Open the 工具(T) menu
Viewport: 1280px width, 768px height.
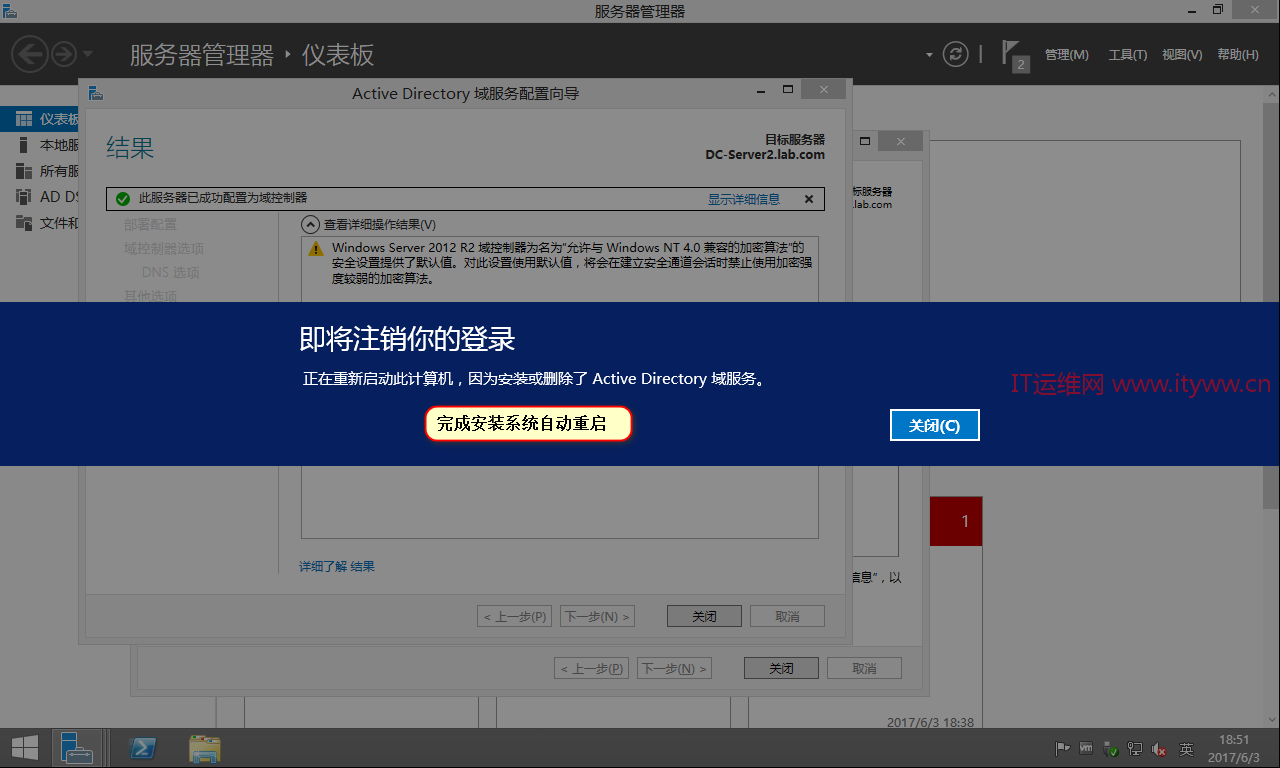(x=1127, y=55)
